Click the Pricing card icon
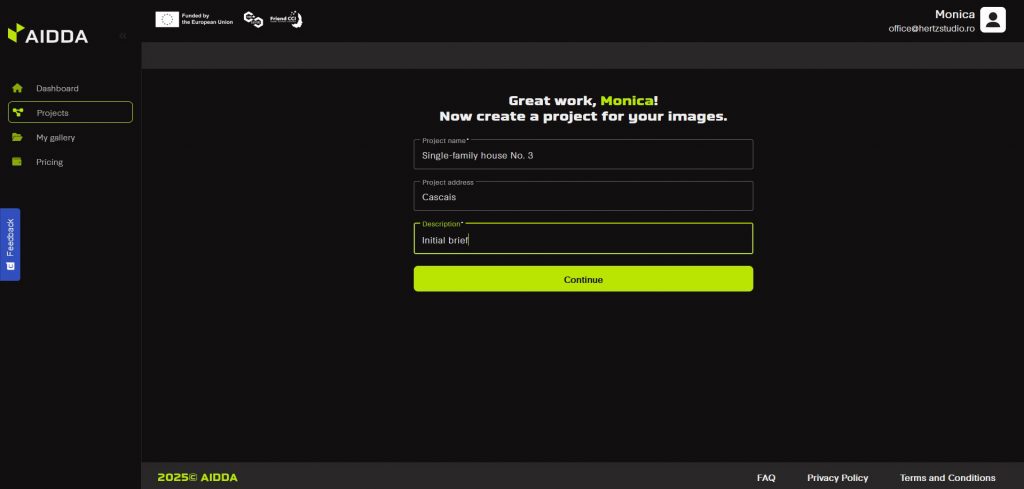Viewport: 1024px width, 489px height. click(x=17, y=162)
